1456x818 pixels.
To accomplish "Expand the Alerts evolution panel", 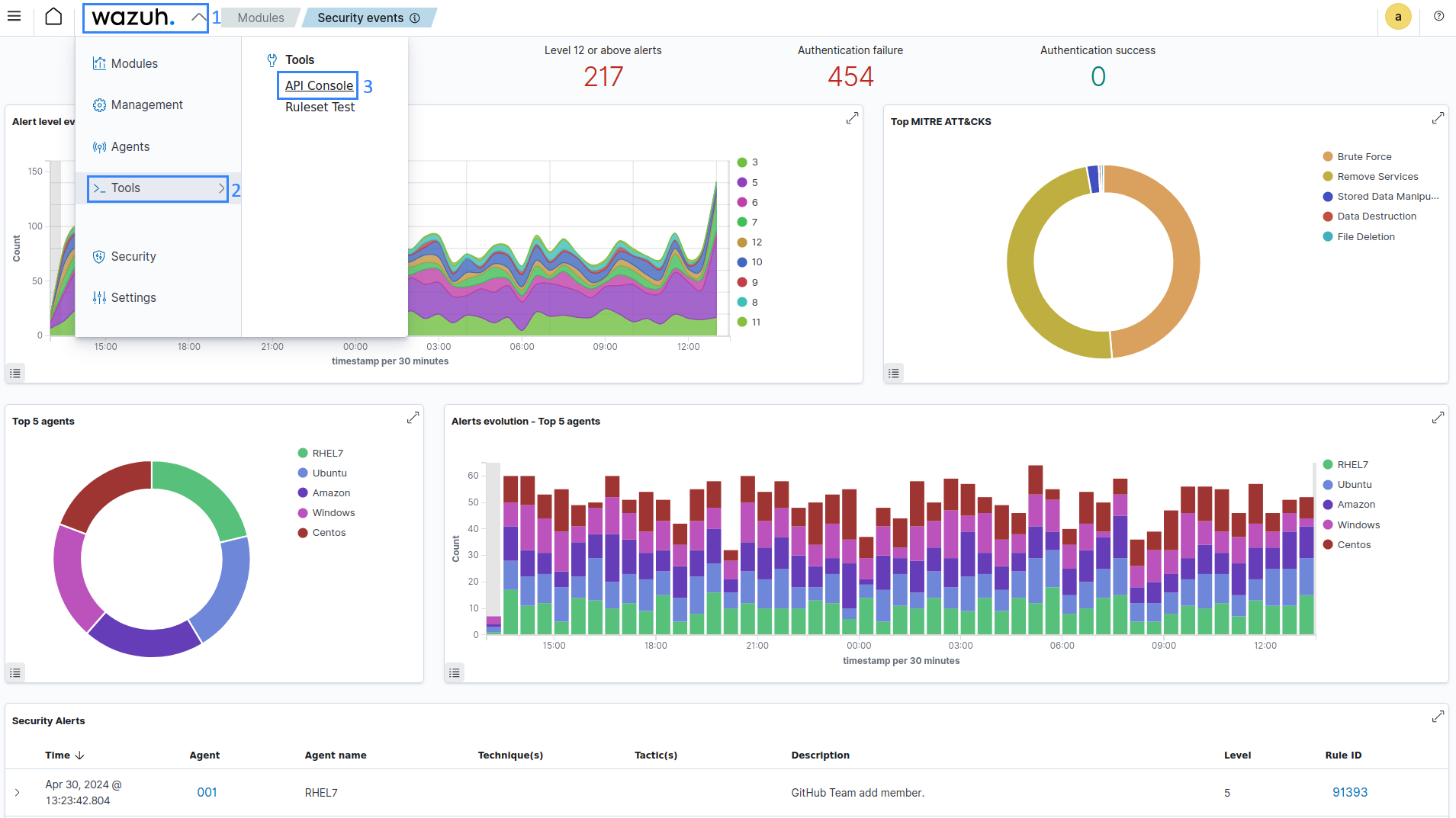I will pos(1438,418).
